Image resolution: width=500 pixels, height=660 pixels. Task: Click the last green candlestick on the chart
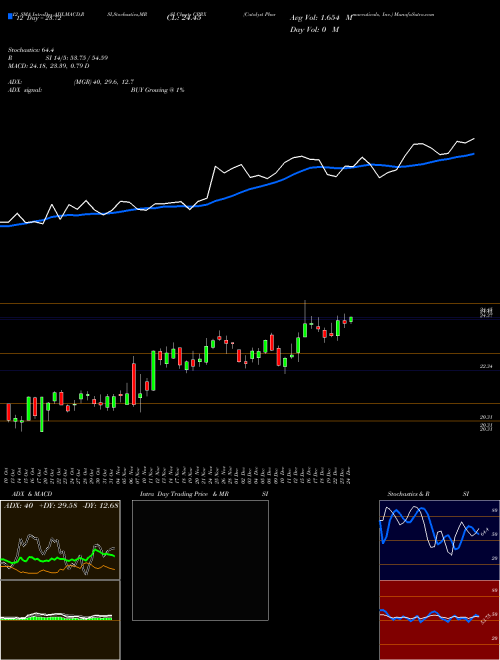pyautogui.click(x=351, y=319)
